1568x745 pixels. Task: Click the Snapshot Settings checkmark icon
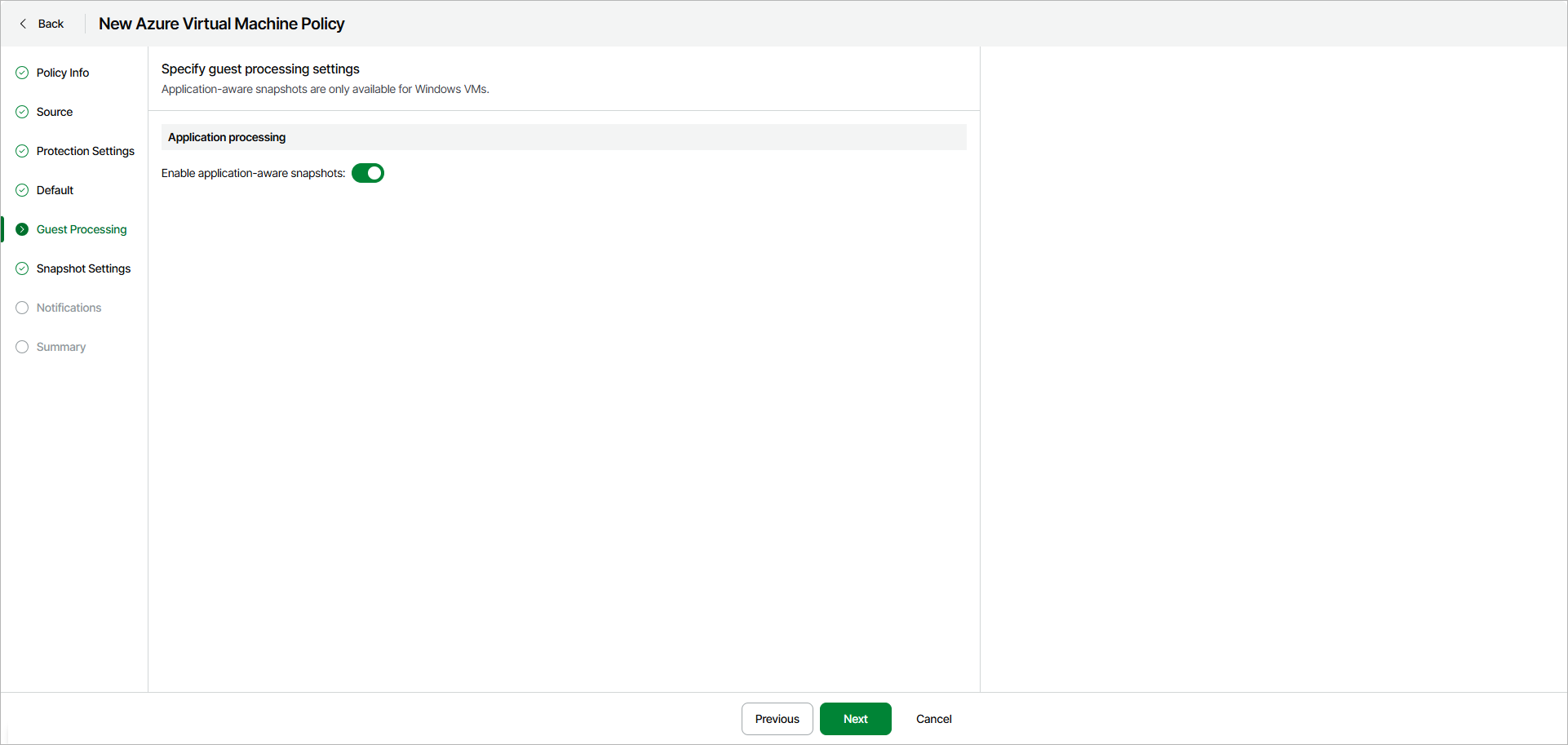(21, 268)
